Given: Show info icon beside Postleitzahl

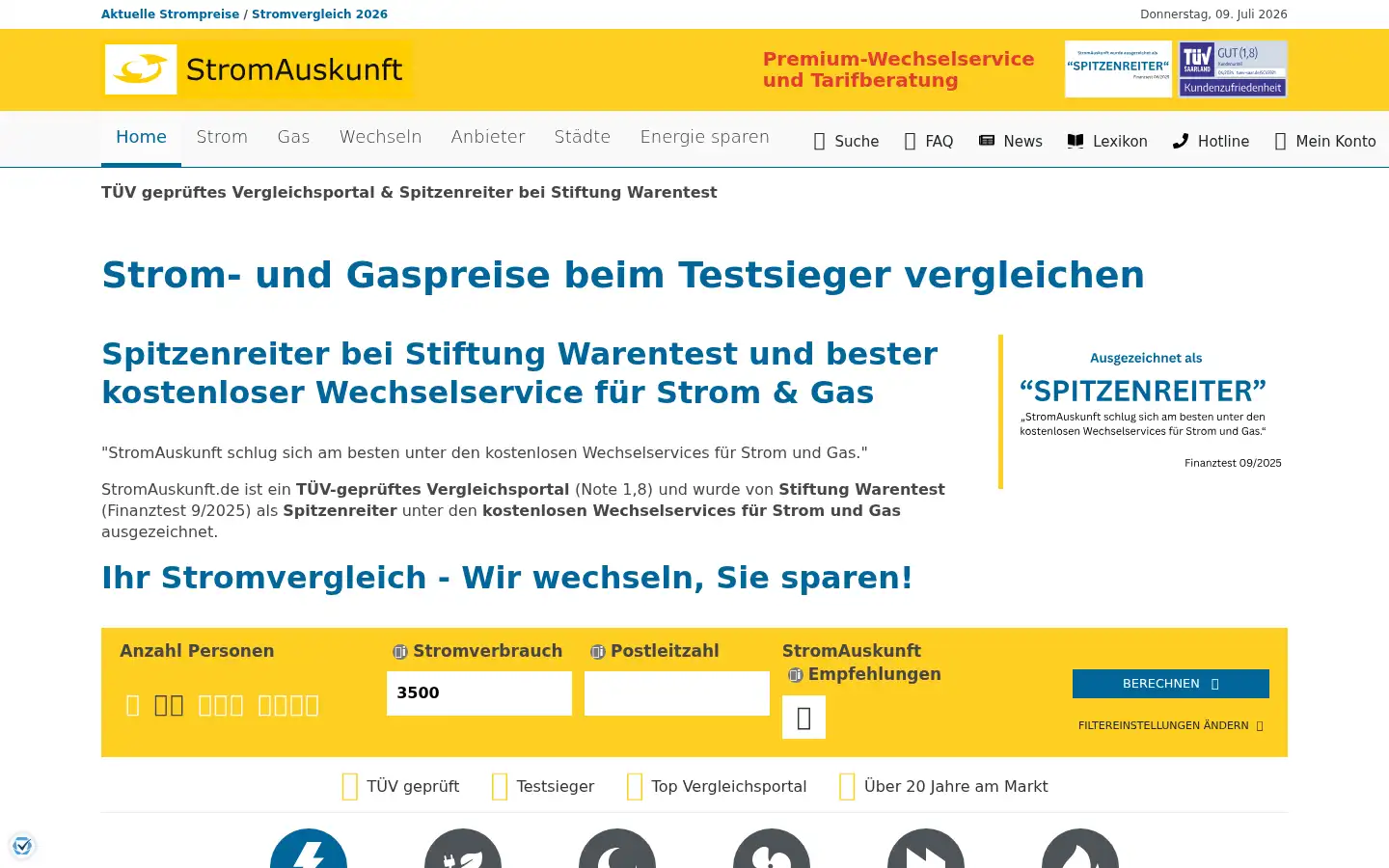Looking at the screenshot, I should click(597, 652).
